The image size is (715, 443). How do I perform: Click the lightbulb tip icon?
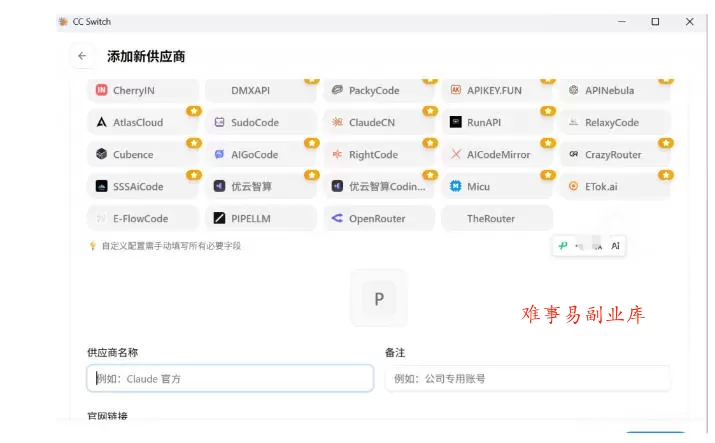[x=93, y=246]
